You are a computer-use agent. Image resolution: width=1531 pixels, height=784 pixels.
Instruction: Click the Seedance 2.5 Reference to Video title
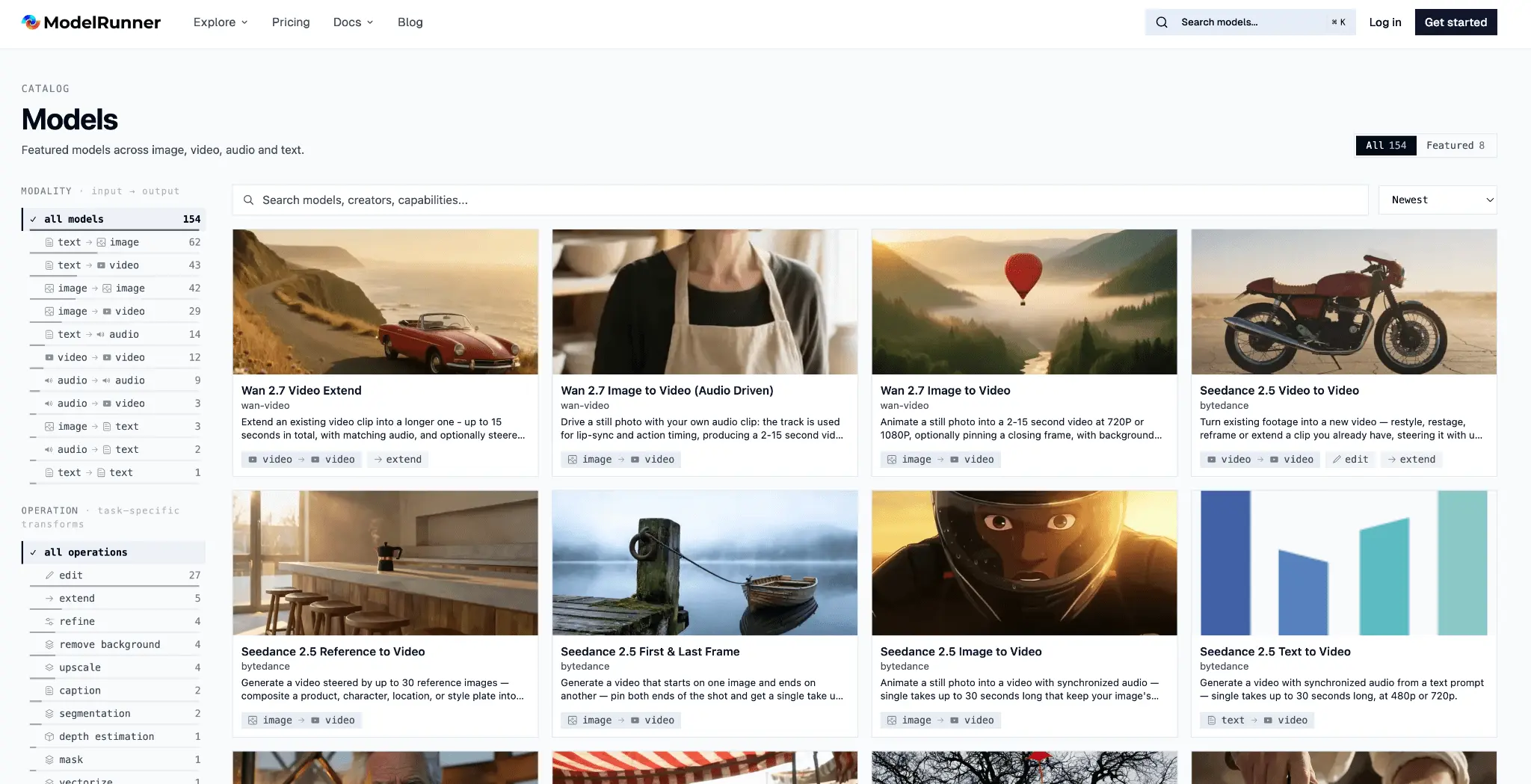tap(333, 652)
